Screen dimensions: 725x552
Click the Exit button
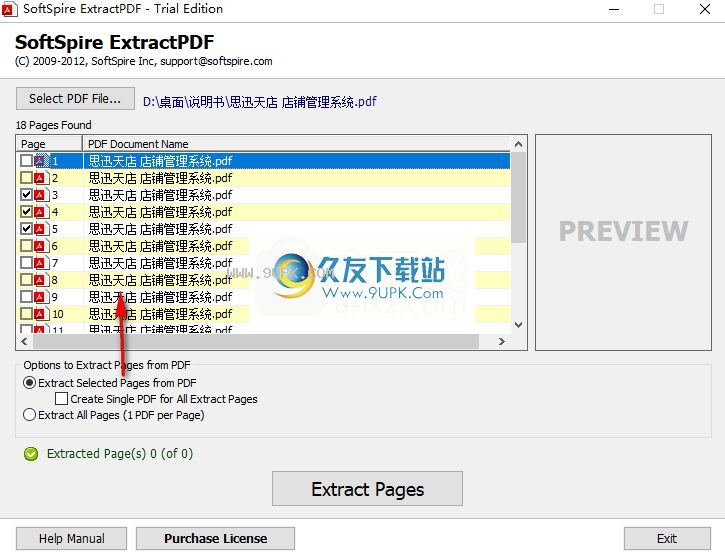(667, 539)
